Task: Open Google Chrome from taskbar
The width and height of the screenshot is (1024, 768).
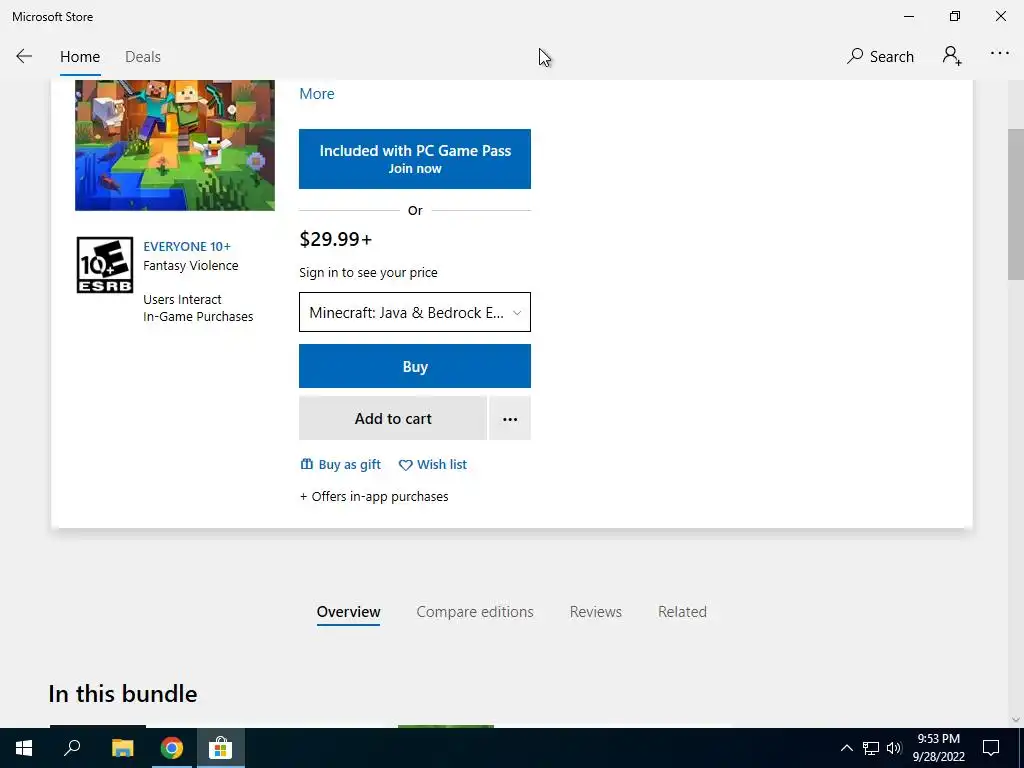Action: point(172,748)
